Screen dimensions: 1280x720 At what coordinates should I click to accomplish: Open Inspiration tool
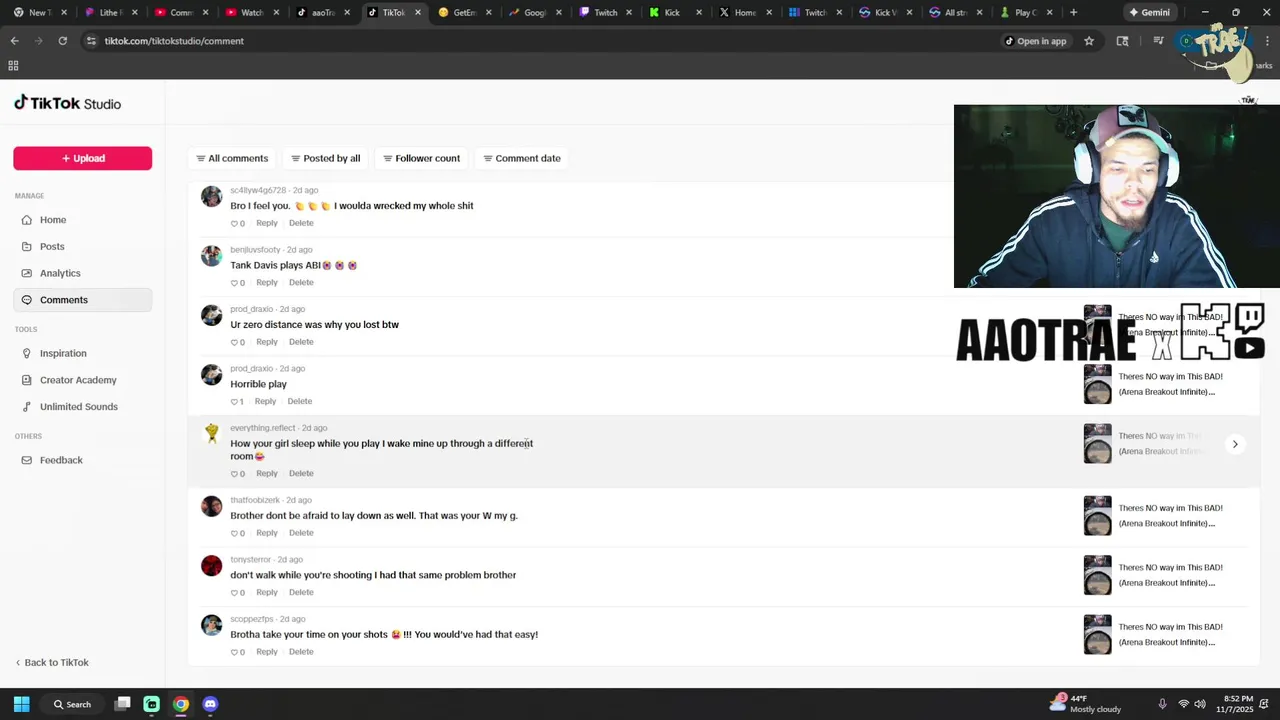82,353
